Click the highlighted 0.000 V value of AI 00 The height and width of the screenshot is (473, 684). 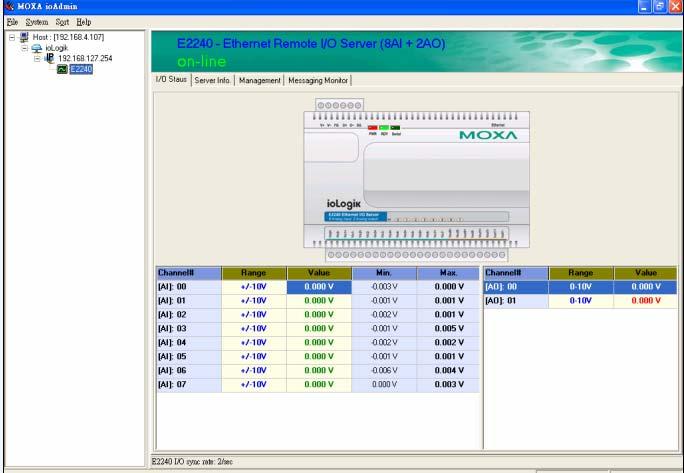pos(319,287)
